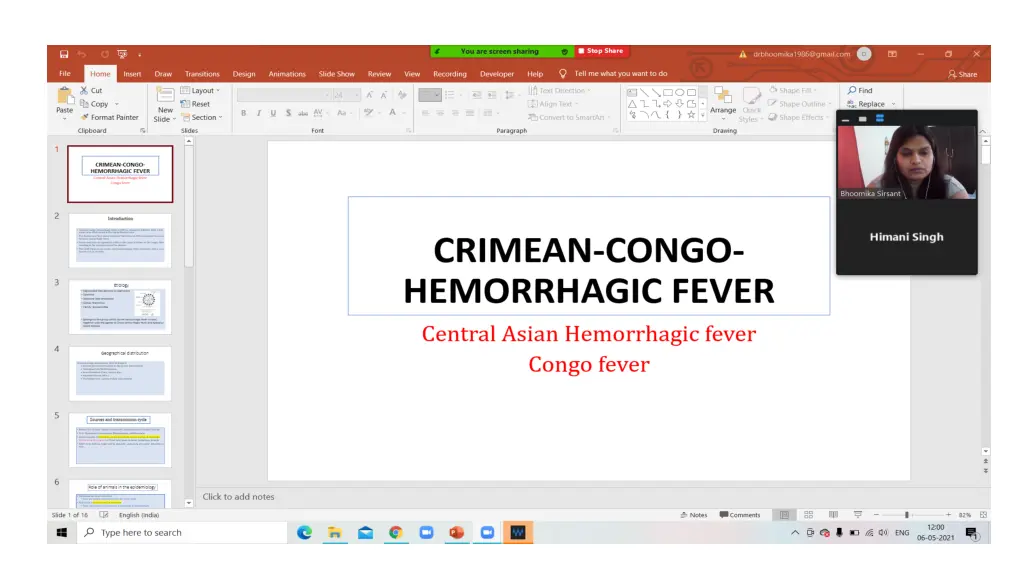
Task: Open PowerPoint from the Windows taskbar
Action: (456, 532)
